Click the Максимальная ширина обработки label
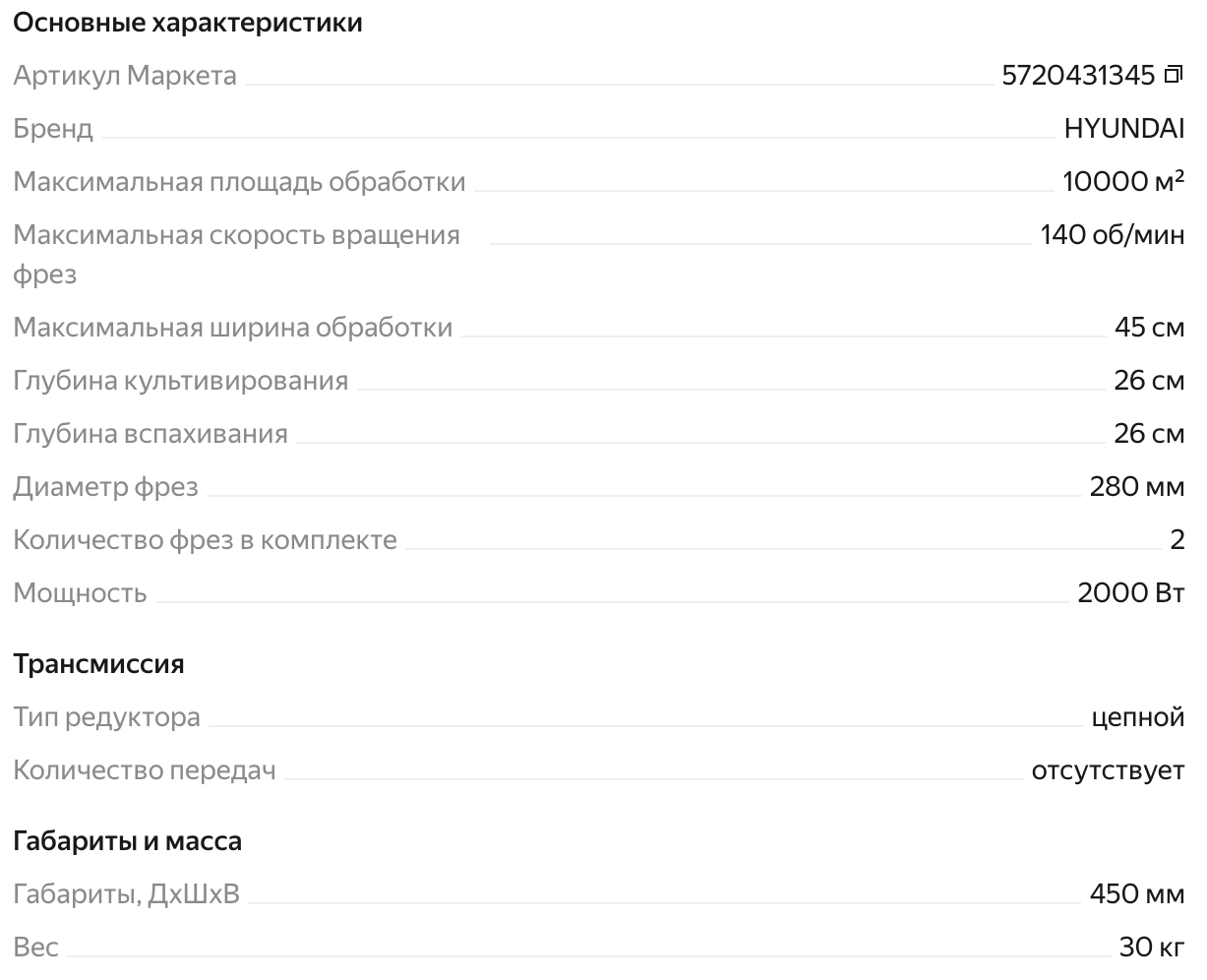 [233, 327]
